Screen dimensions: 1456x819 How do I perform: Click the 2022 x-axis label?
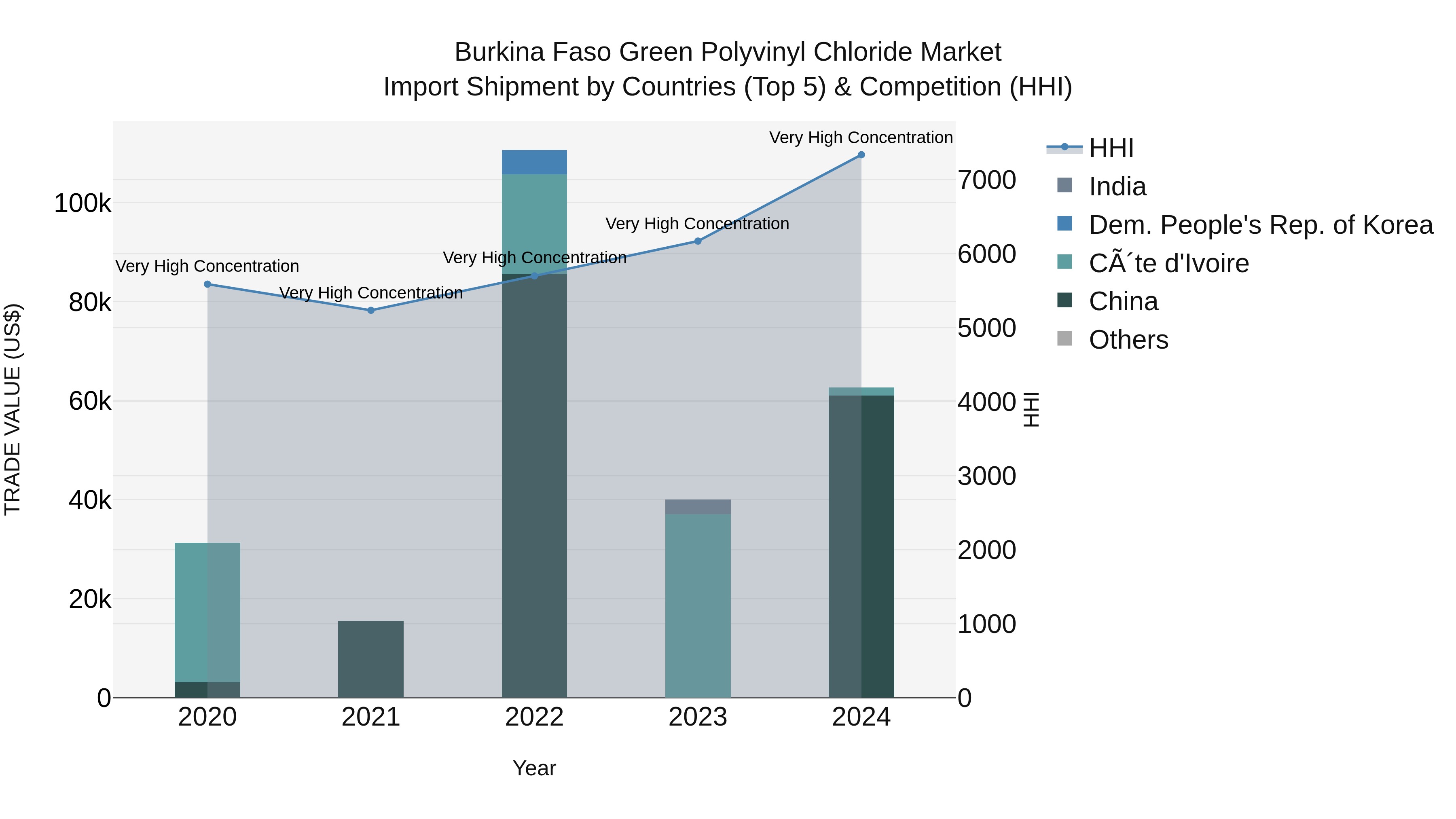534,717
